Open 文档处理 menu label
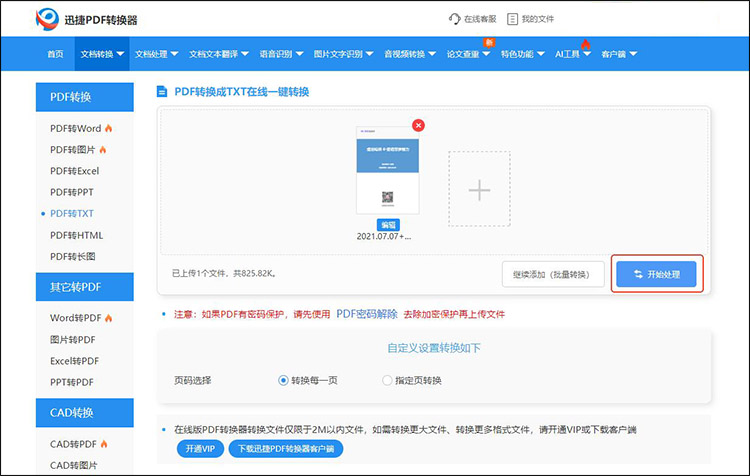This screenshot has width=750, height=476. 151,54
